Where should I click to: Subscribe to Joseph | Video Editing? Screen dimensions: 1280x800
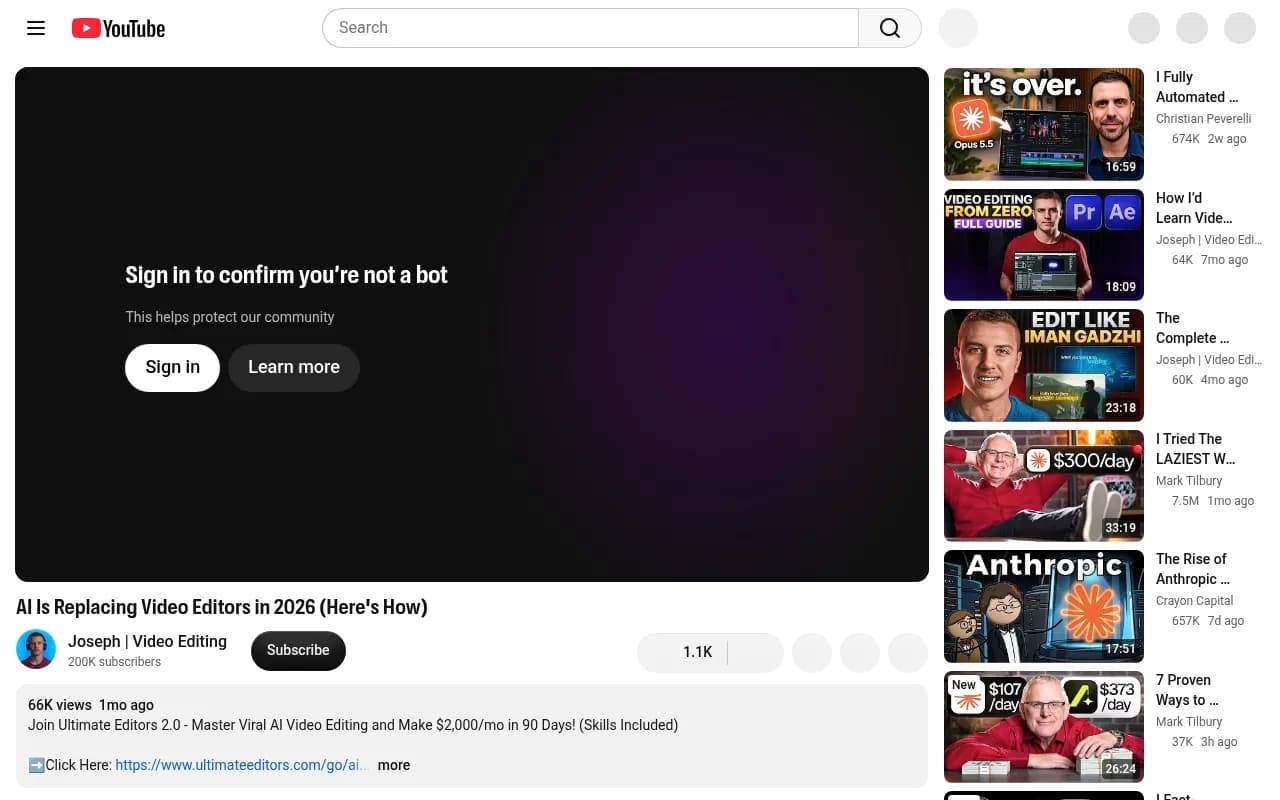tap(298, 650)
